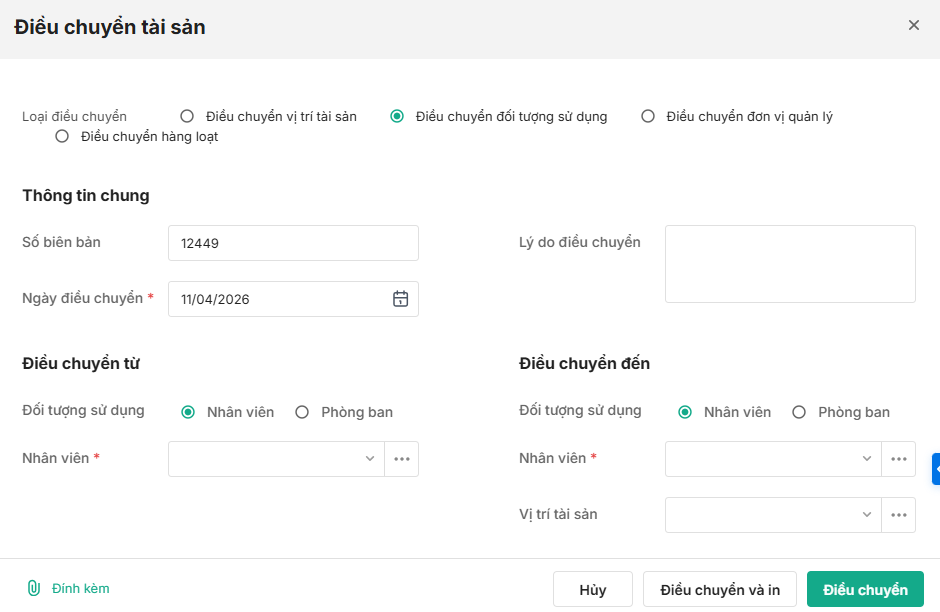The width and height of the screenshot is (940, 612).
Task: Expand source Nhân viên dropdown
Action: point(369,459)
